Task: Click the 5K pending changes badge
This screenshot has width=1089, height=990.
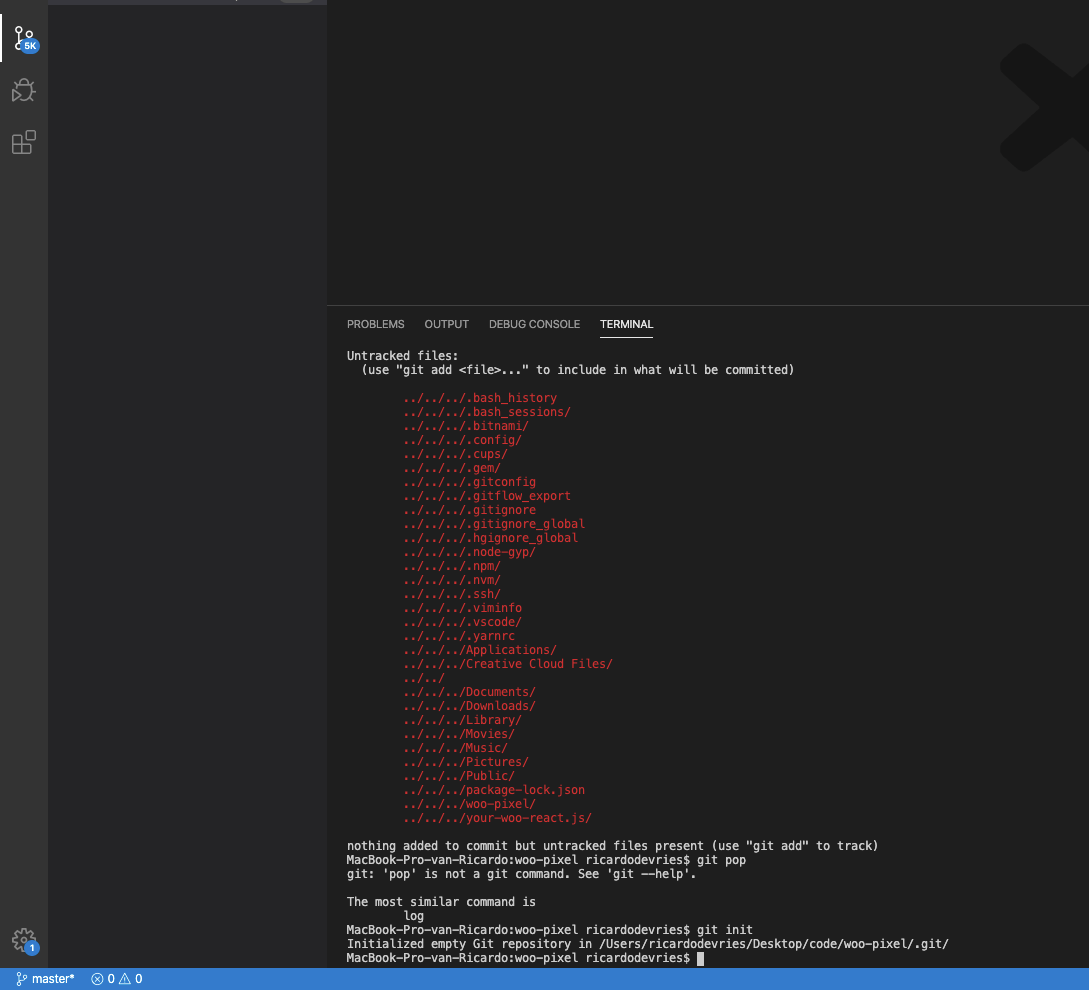Action: point(31,47)
